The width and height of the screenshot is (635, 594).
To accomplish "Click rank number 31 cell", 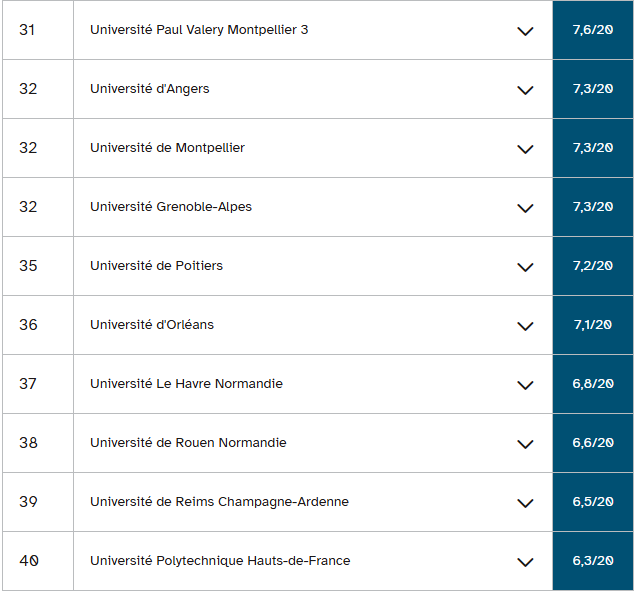I will (x=28, y=30).
